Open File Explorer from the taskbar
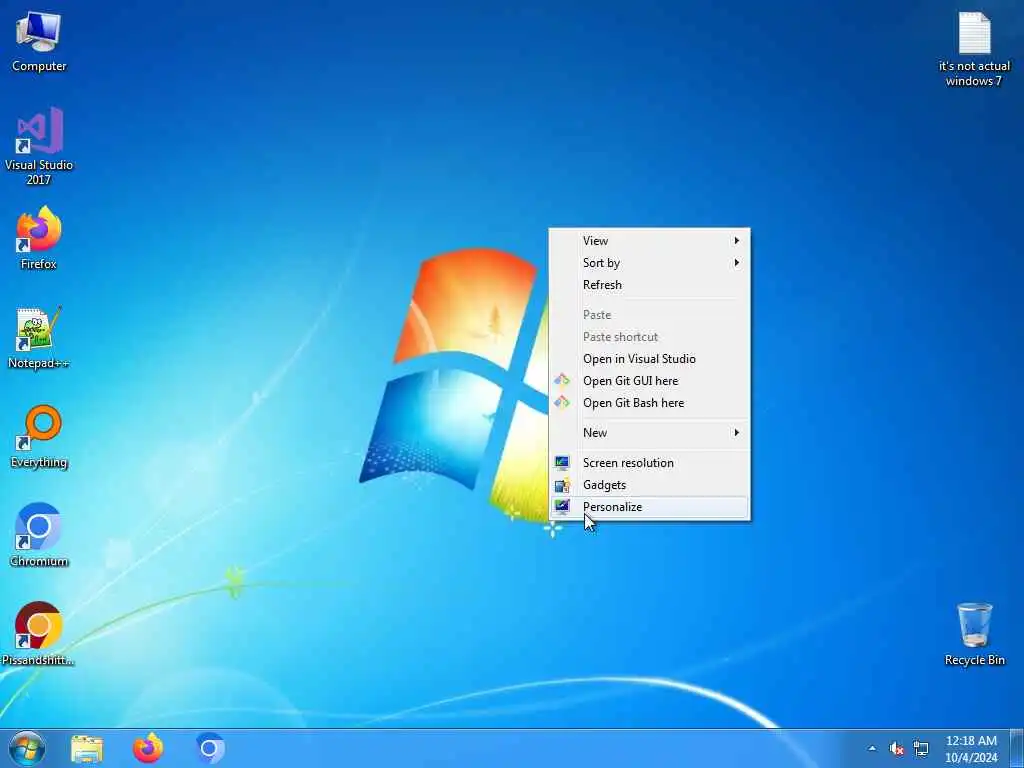1024x768 pixels. click(x=87, y=748)
